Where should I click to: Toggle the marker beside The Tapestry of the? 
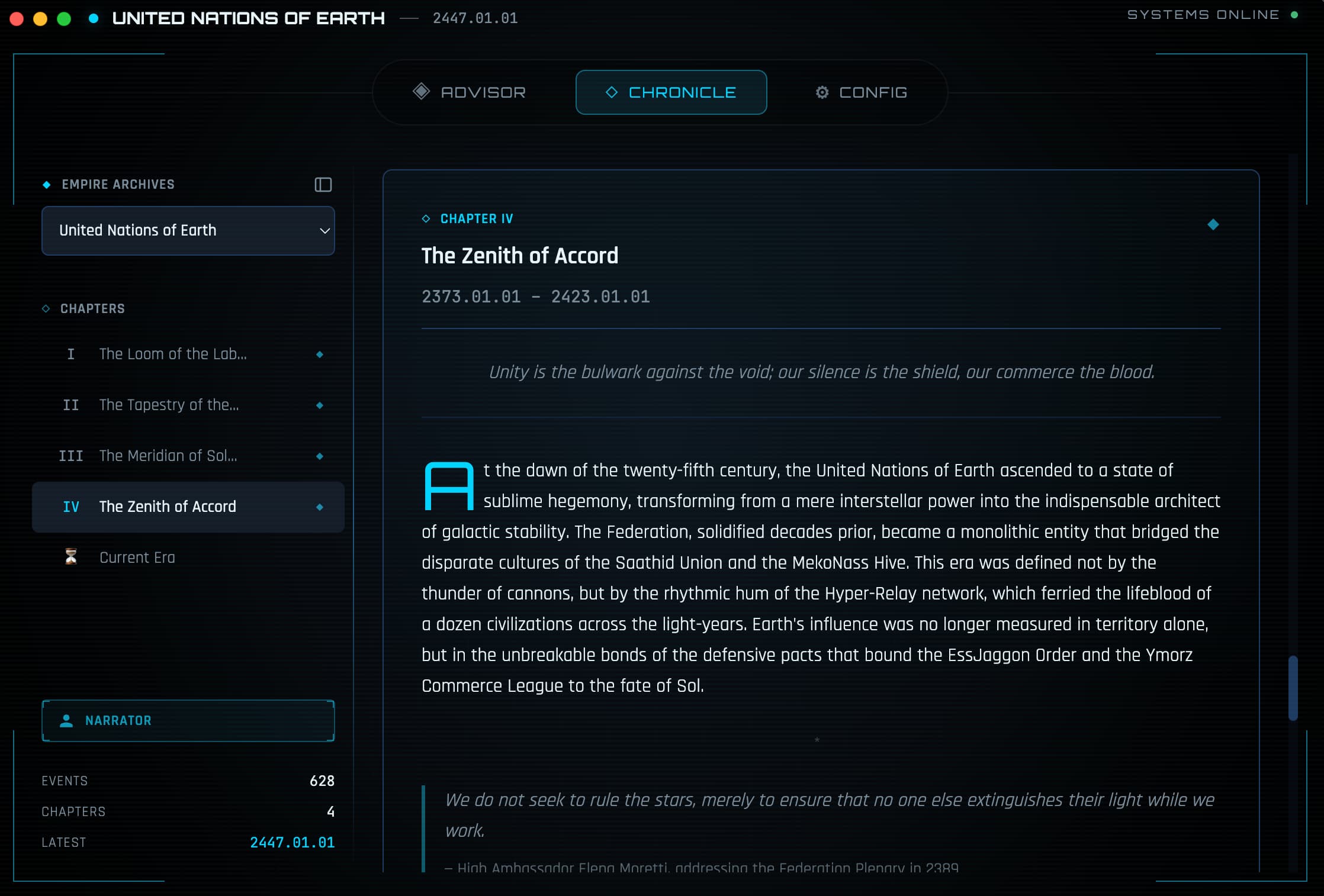(320, 405)
